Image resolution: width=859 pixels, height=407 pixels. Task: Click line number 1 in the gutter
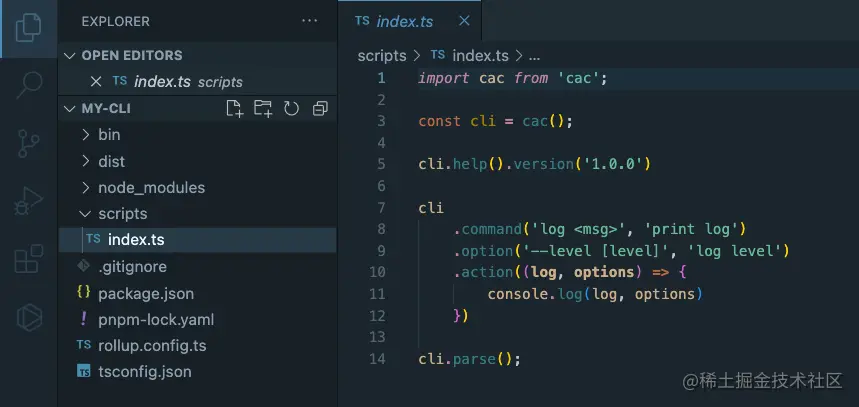pyautogui.click(x=381, y=78)
